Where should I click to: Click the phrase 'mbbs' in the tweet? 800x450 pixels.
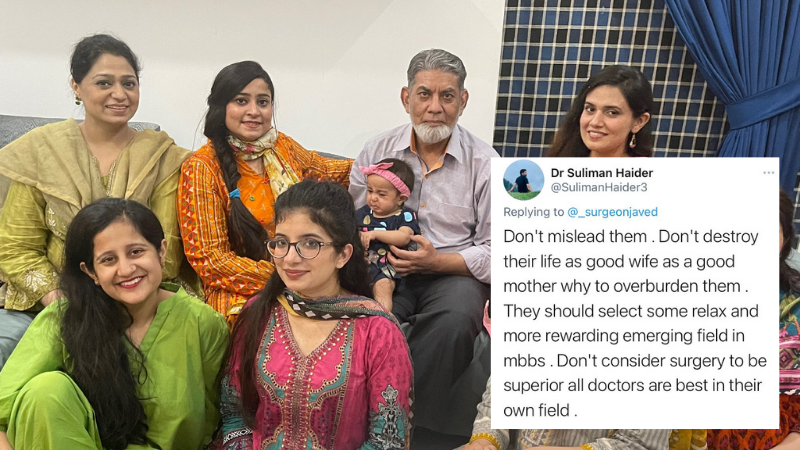[524, 361]
